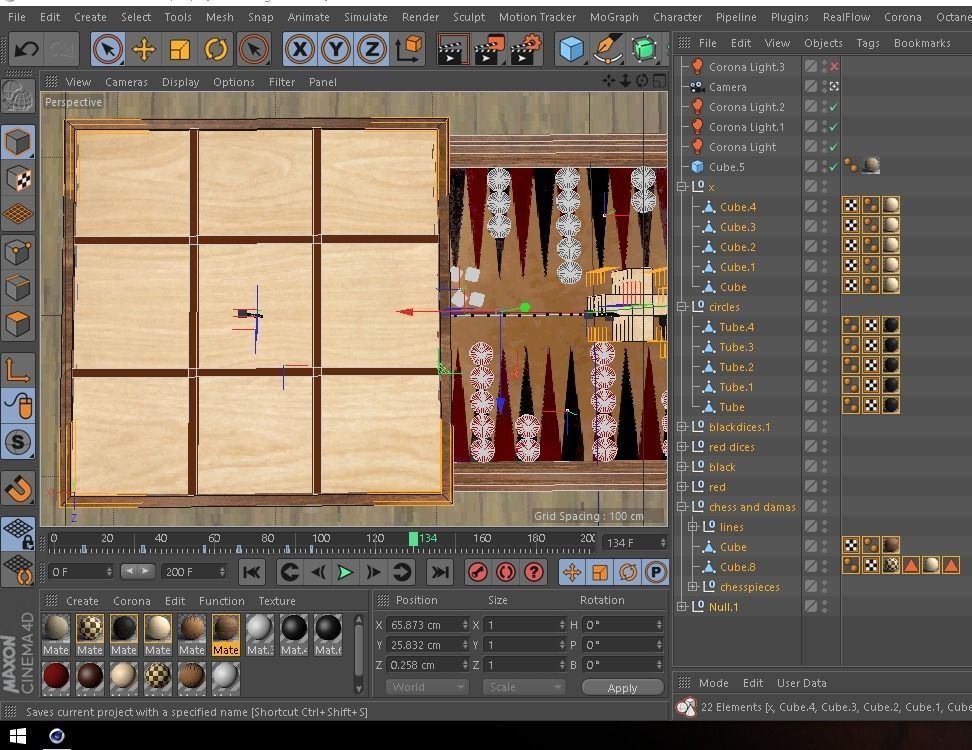Toggle the Y axis lock
The height and width of the screenshot is (750, 972).
click(x=336, y=49)
